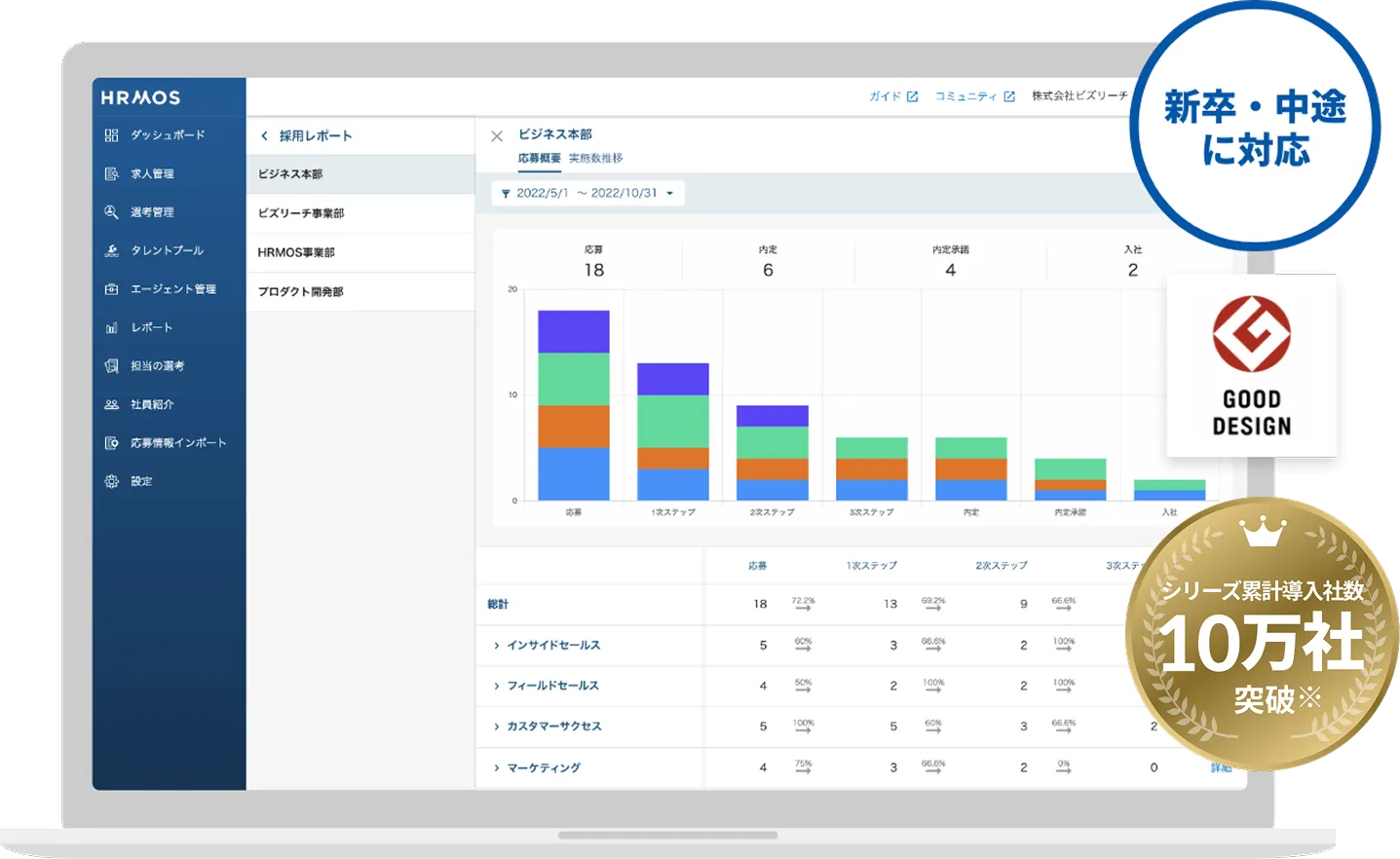Viewport: 1400px width, 859px height.
Task: Select the 応募概要 tab
Action: [539, 159]
